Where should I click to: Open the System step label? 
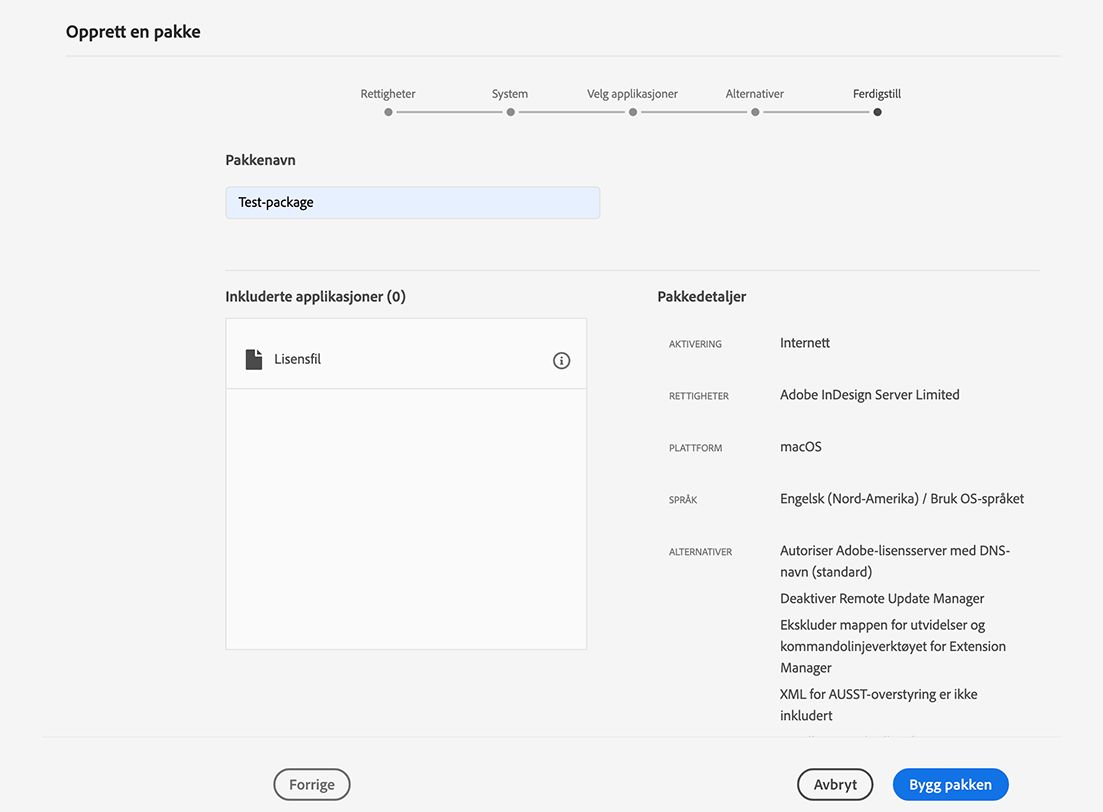point(510,94)
